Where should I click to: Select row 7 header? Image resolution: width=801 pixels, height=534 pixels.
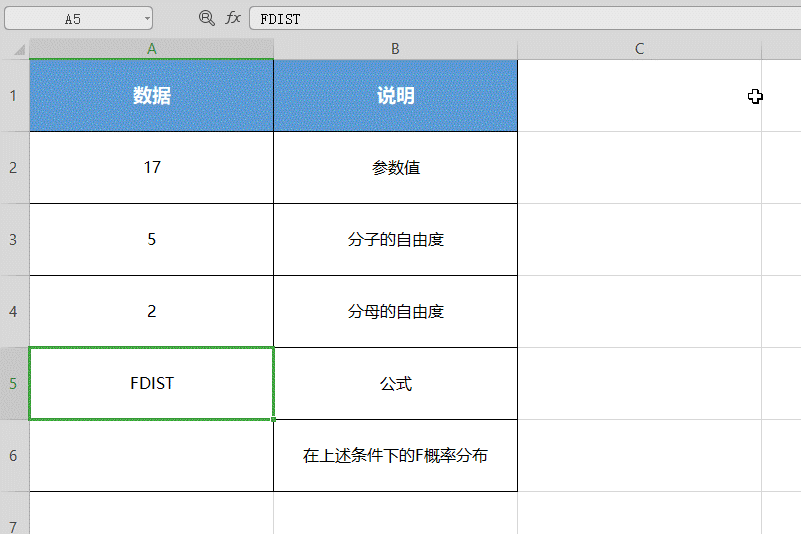click(x=14, y=514)
